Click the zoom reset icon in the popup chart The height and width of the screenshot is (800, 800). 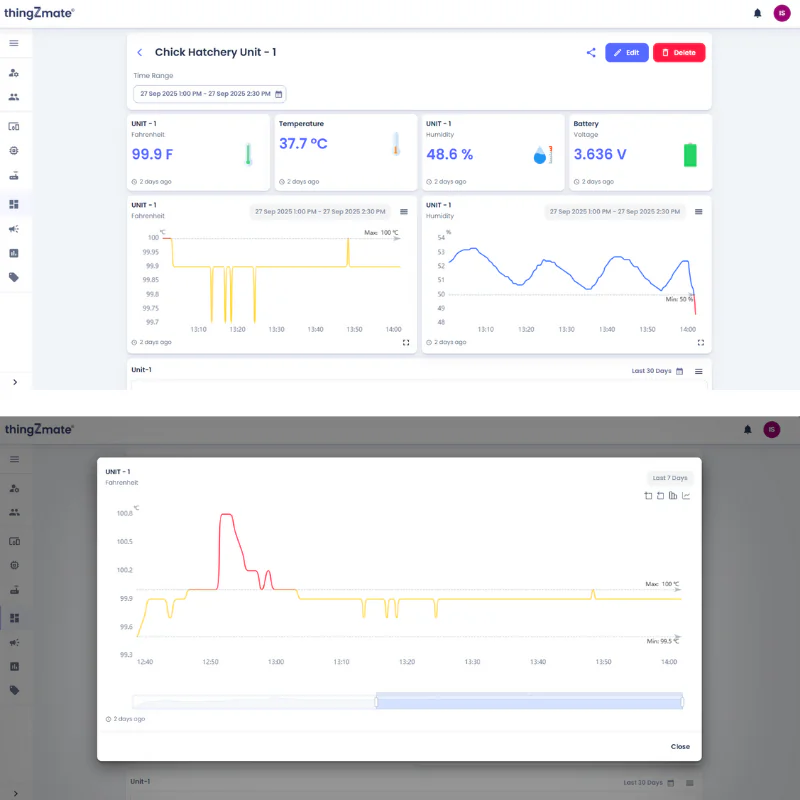661,496
